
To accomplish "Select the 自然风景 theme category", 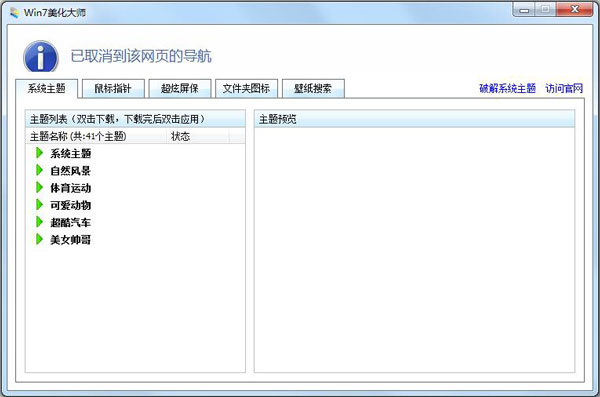I will pyautogui.click(x=70, y=171).
